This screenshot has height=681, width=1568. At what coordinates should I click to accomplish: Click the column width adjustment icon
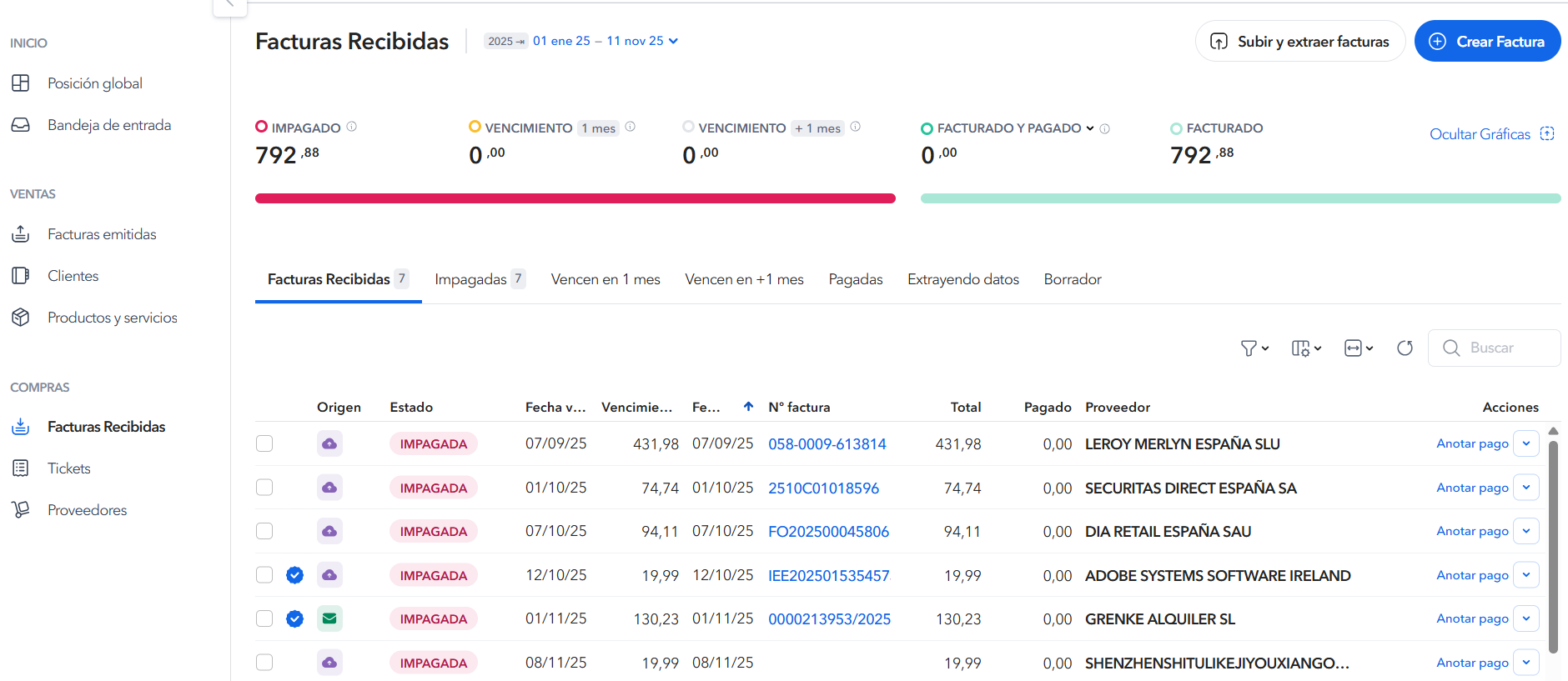1358,348
